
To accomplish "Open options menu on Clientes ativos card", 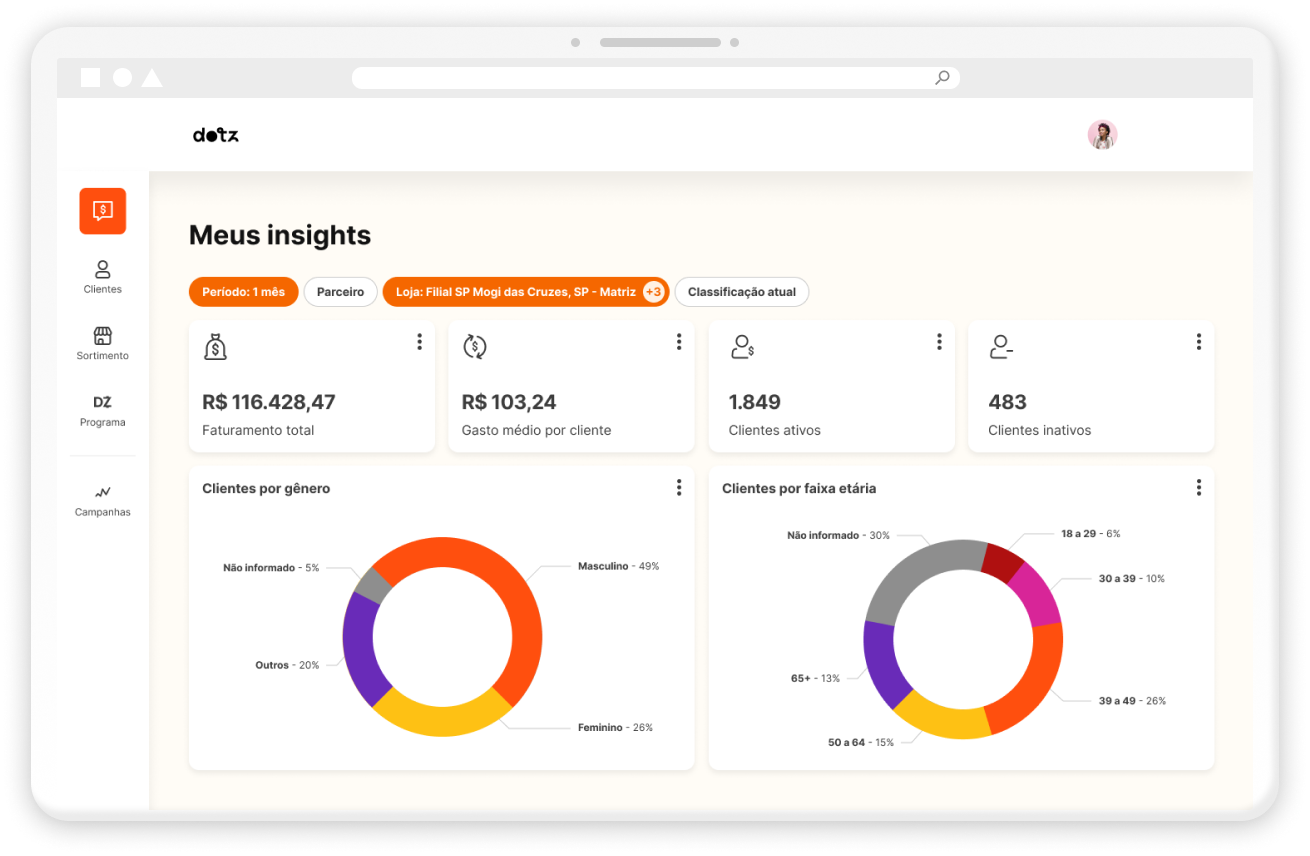I will (939, 342).
